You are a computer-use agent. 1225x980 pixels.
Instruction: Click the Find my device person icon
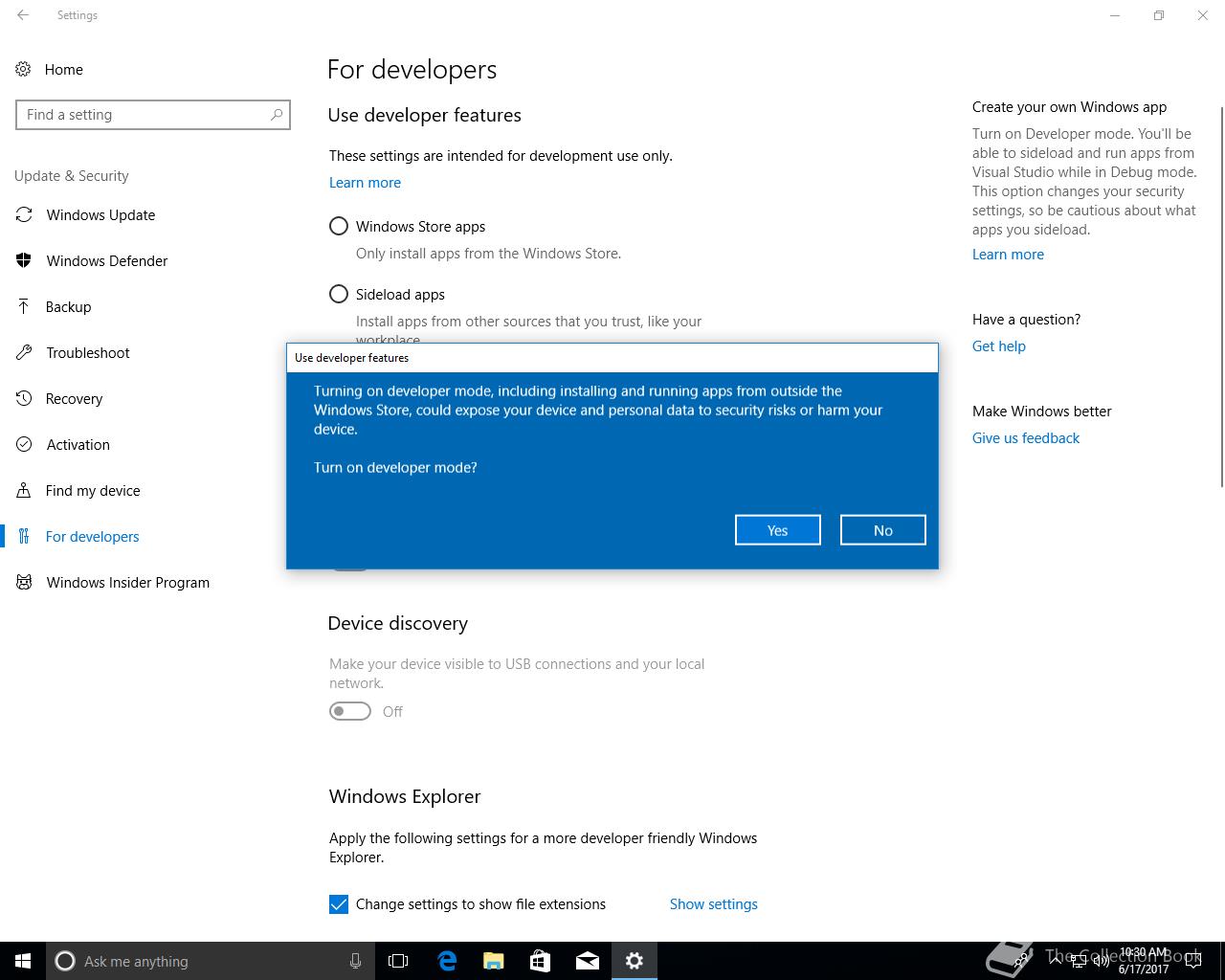coord(24,490)
